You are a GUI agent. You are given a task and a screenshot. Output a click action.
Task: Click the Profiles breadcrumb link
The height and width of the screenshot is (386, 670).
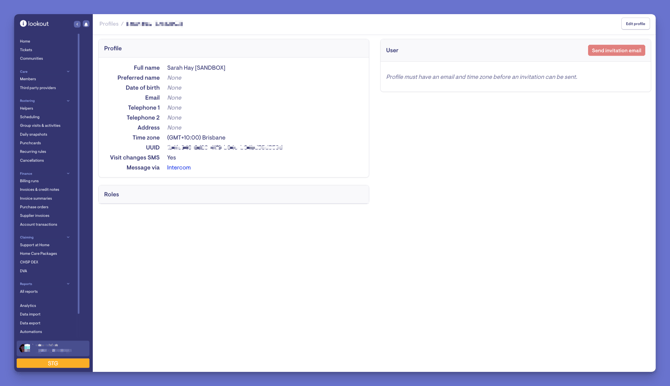109,24
